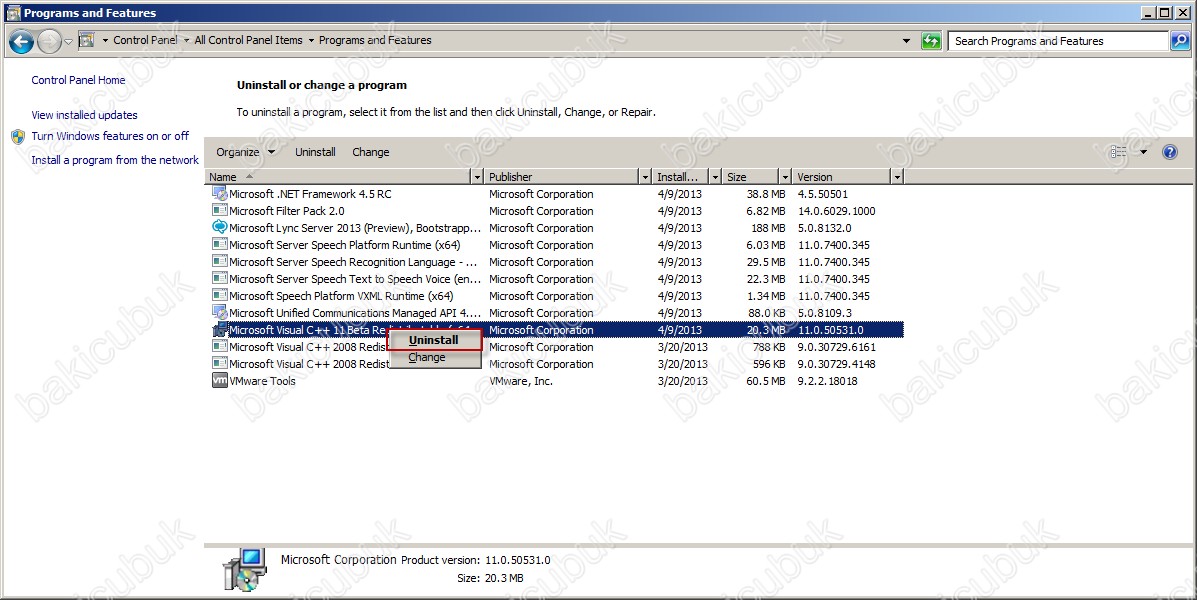Click the VMware, Inc. publisher cell
1197x600 pixels.
click(521, 381)
